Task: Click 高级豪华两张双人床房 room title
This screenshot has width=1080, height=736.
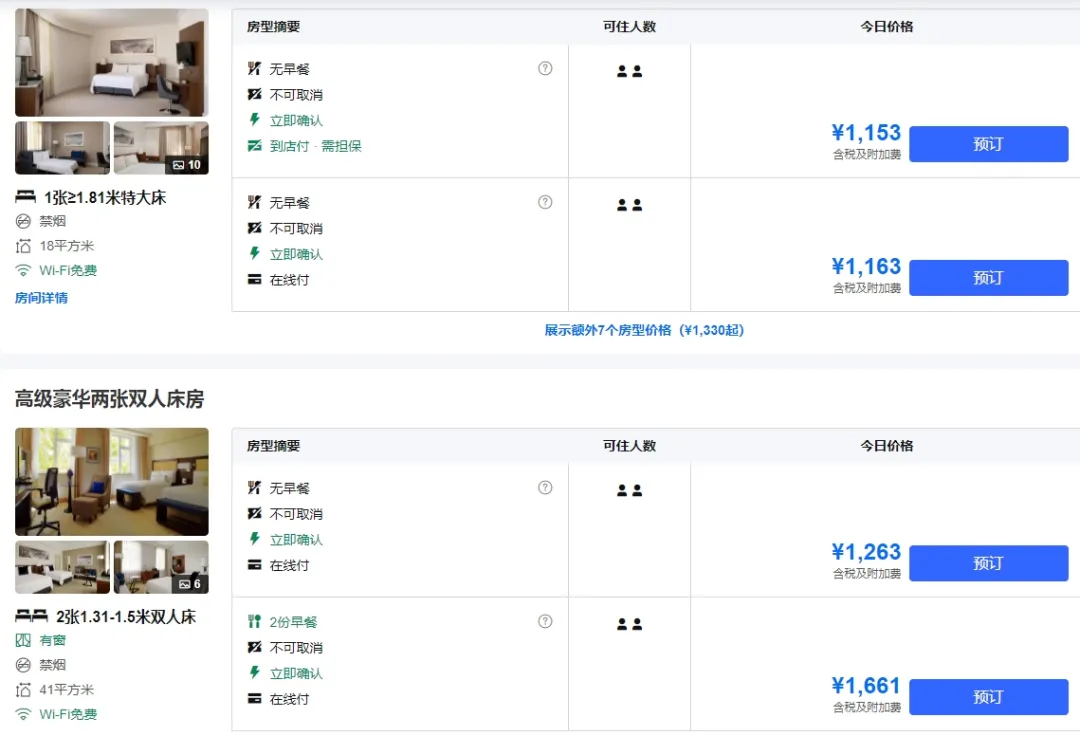Action: pyautogui.click(x=109, y=399)
